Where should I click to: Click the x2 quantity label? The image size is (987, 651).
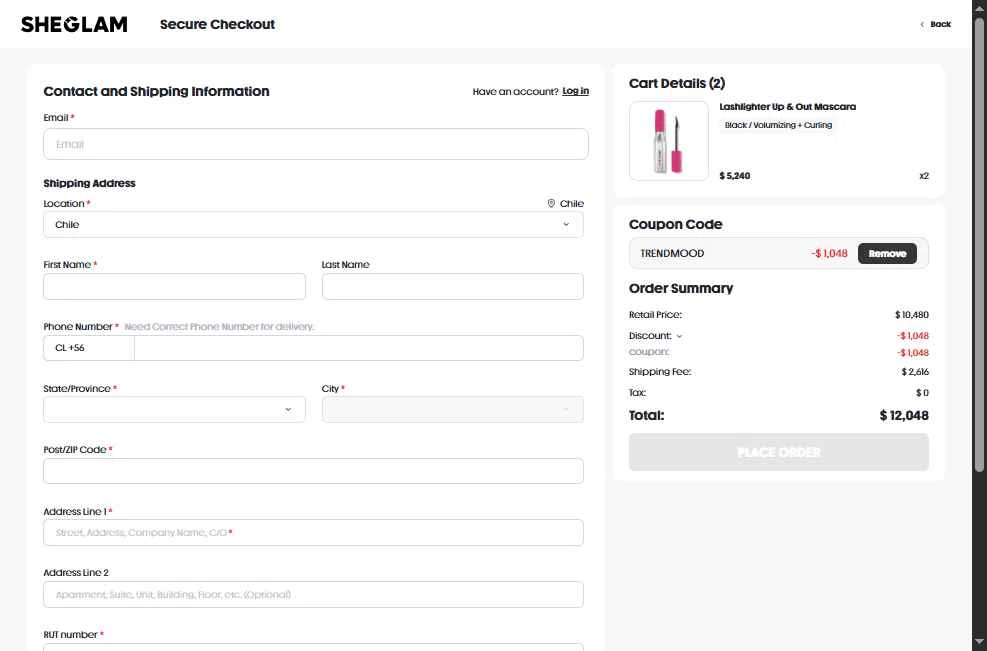point(923,176)
